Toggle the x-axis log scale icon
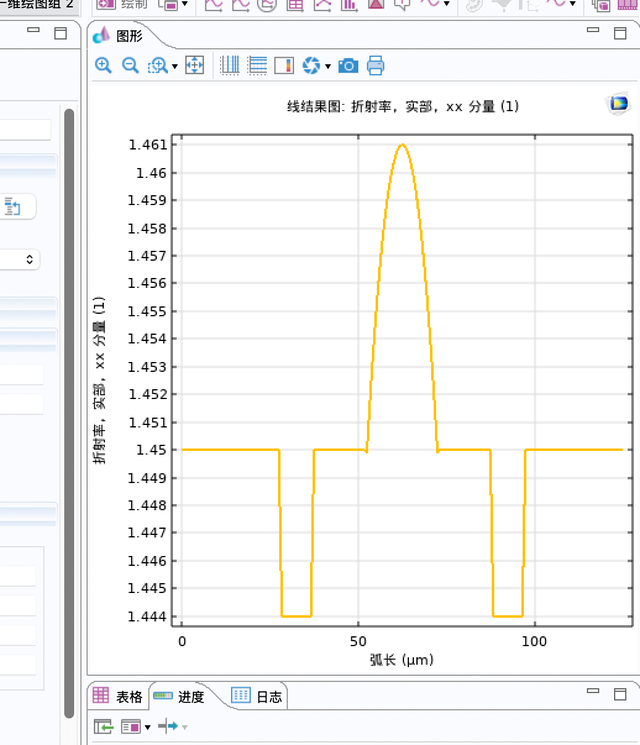The height and width of the screenshot is (745, 640). (x=230, y=65)
